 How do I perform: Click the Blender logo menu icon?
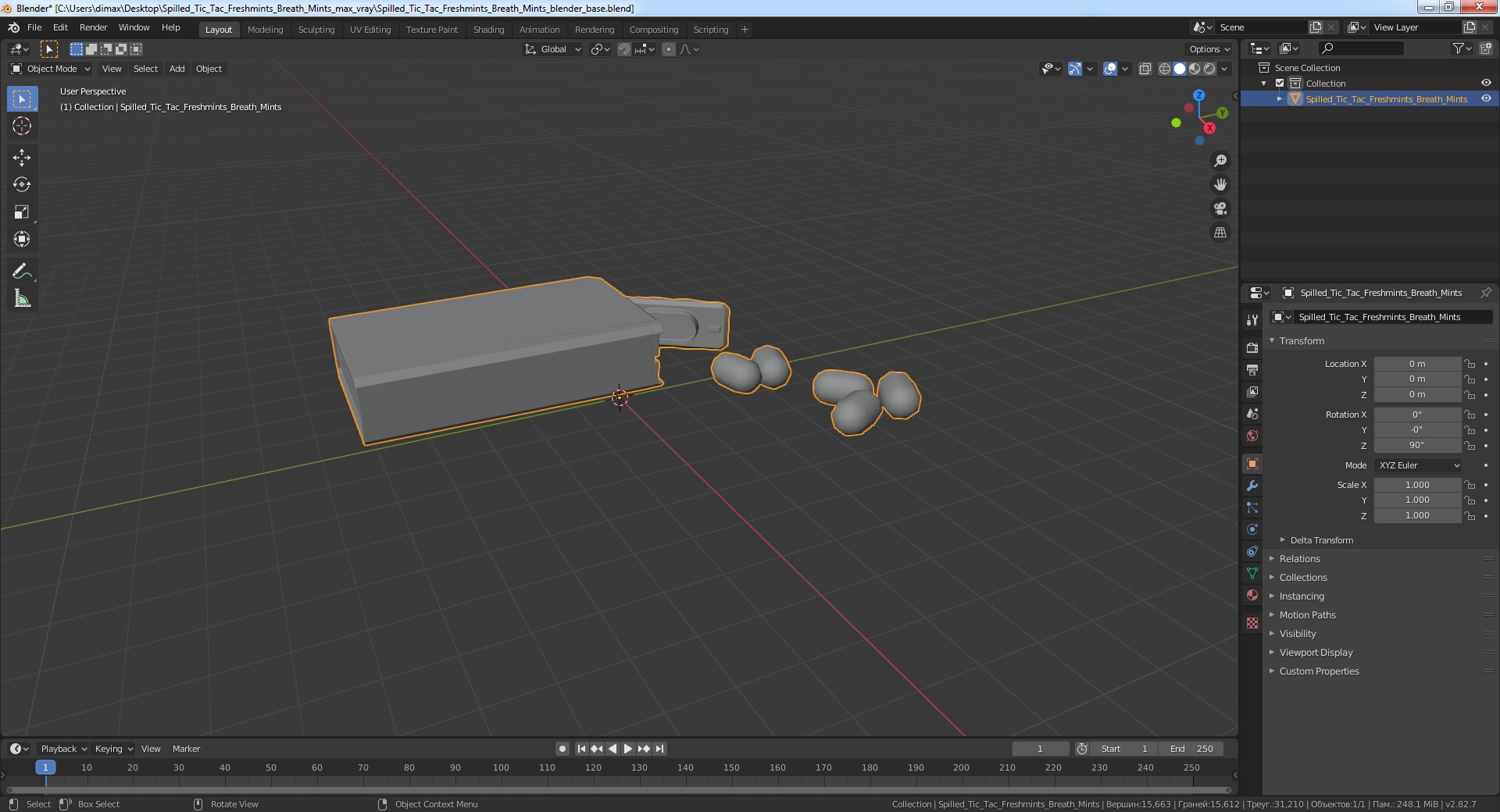(13, 27)
